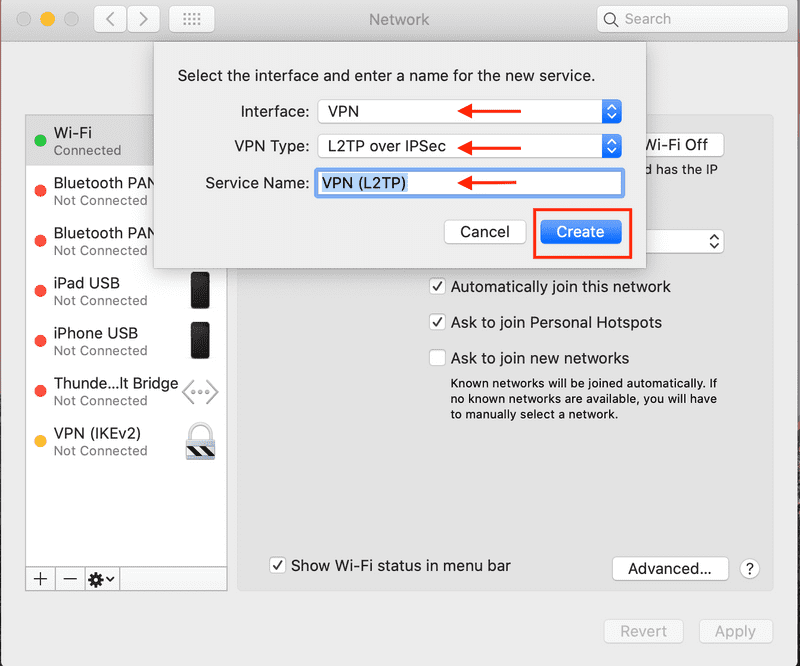The width and height of the screenshot is (800, 666).
Task: Go back with the left arrow toolbar button
Action: 110,19
